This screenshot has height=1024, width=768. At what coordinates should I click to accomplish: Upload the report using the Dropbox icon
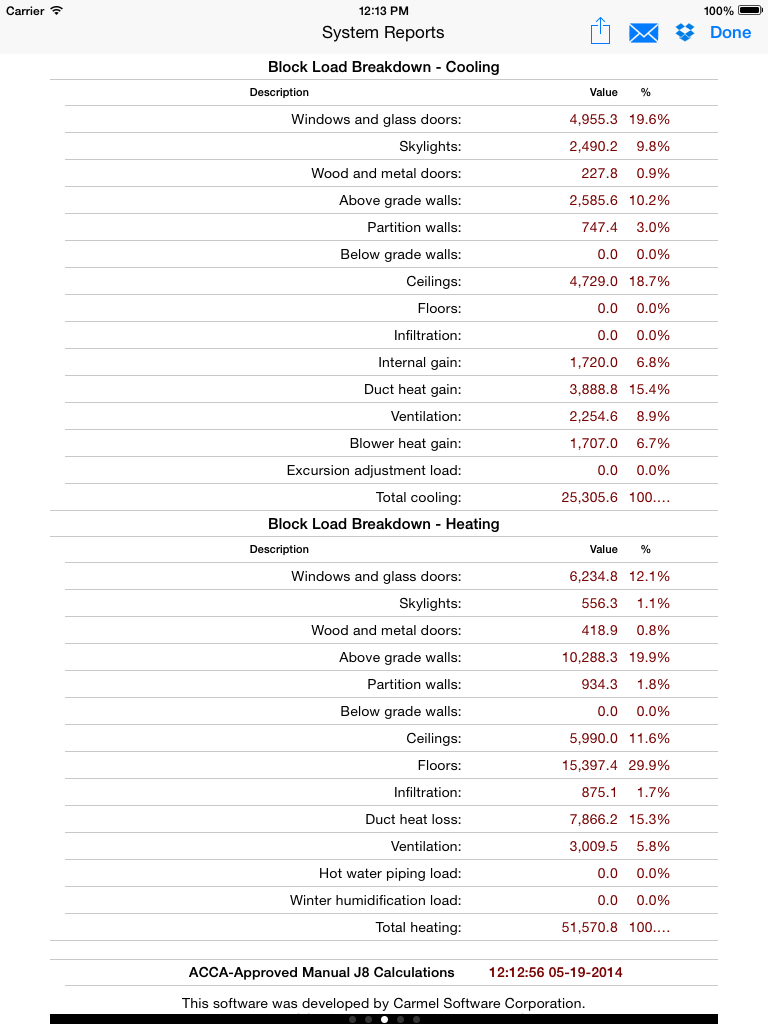[x=684, y=32]
